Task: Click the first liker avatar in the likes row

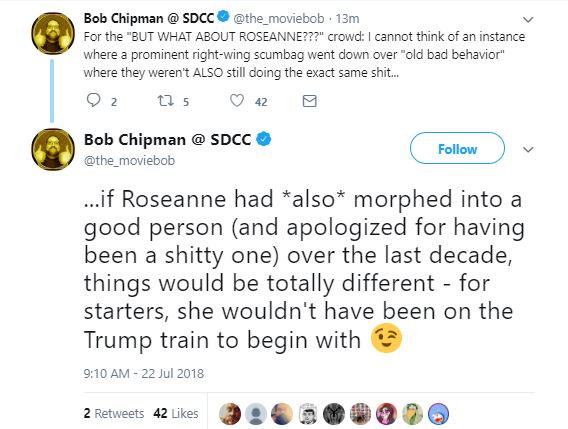Action: (230, 414)
